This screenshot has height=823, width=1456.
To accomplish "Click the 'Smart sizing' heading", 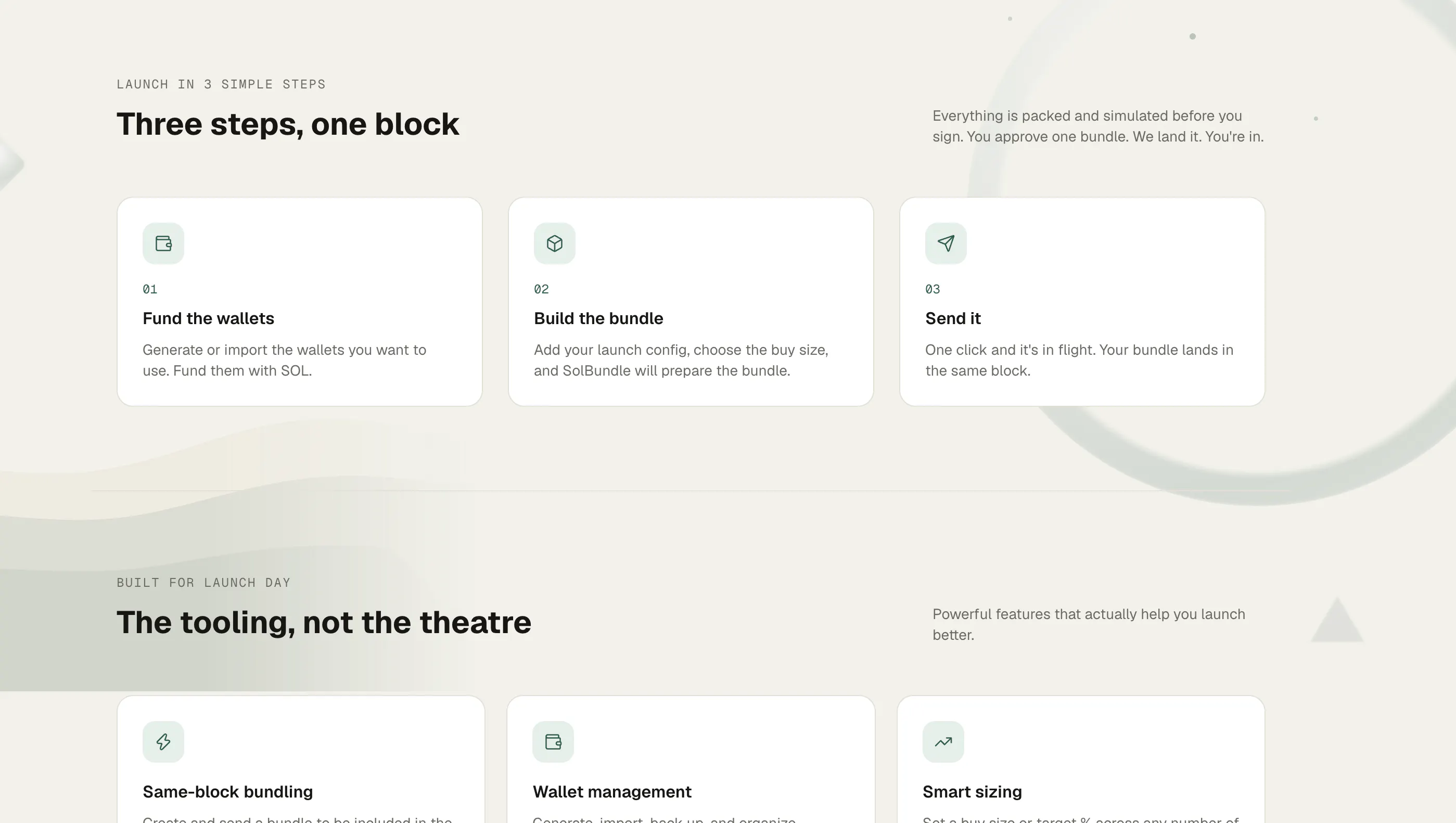I will click(x=972, y=791).
